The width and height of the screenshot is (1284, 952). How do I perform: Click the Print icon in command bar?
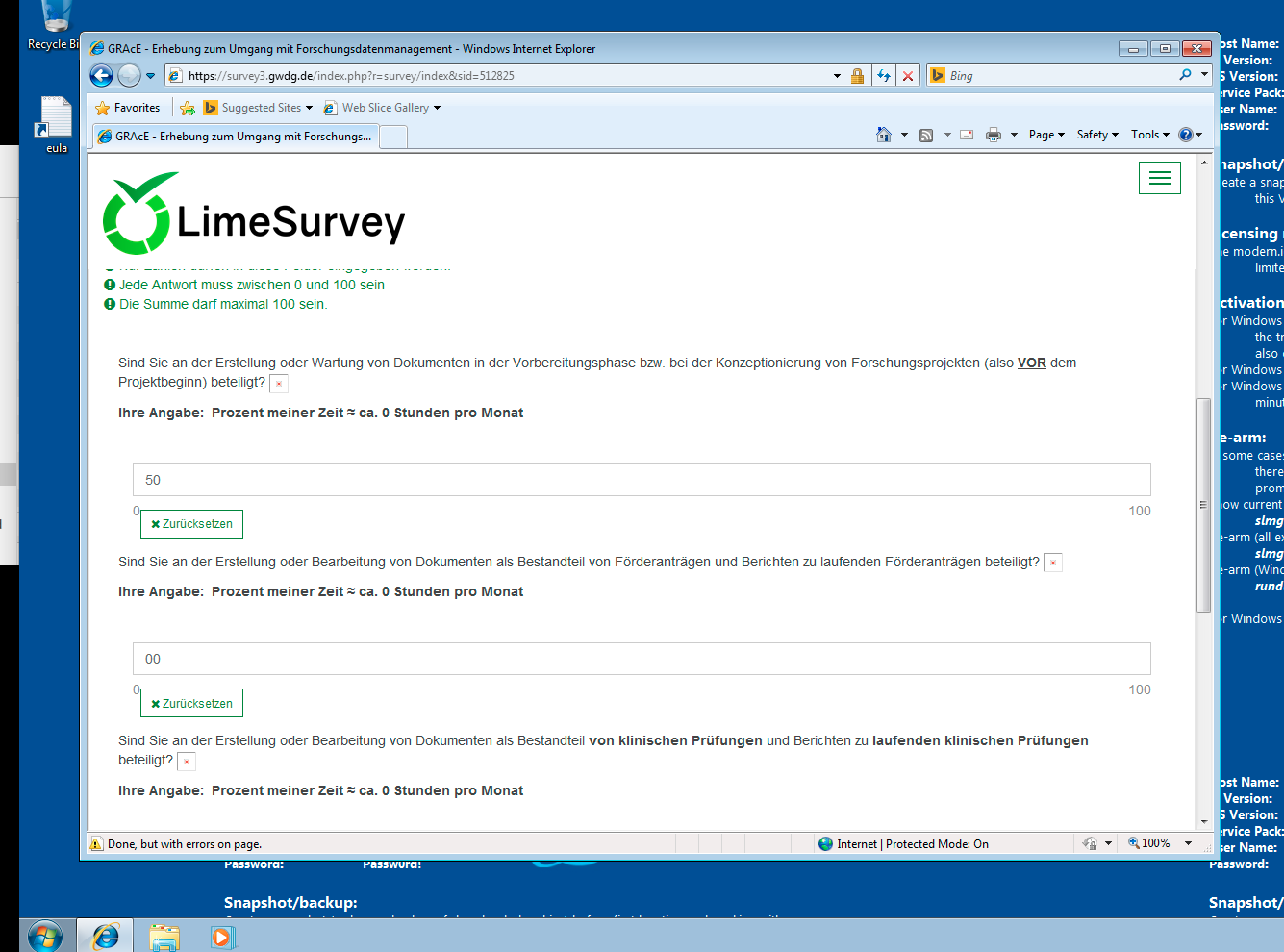pyautogui.click(x=994, y=135)
